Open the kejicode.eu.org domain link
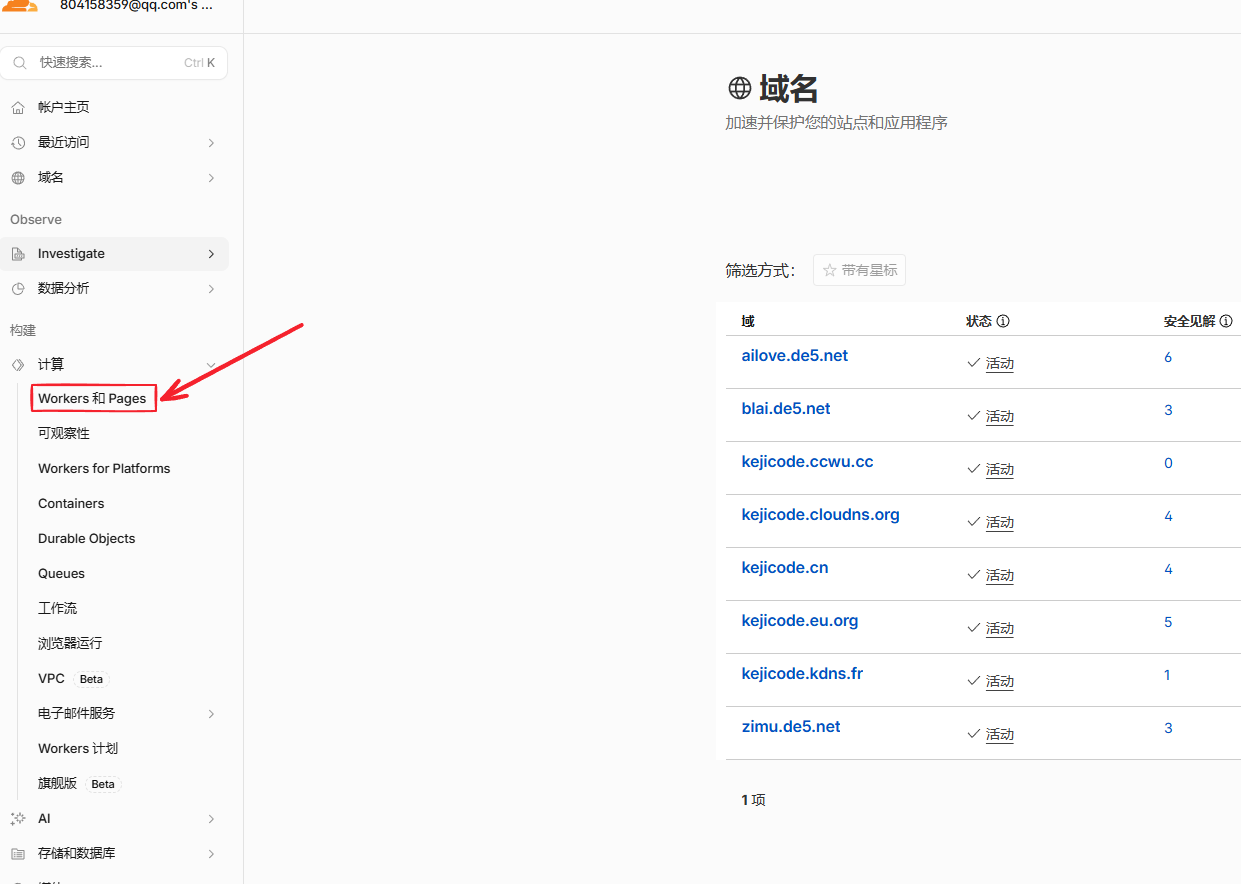Screen dimensions: 1241x884 click(800, 620)
